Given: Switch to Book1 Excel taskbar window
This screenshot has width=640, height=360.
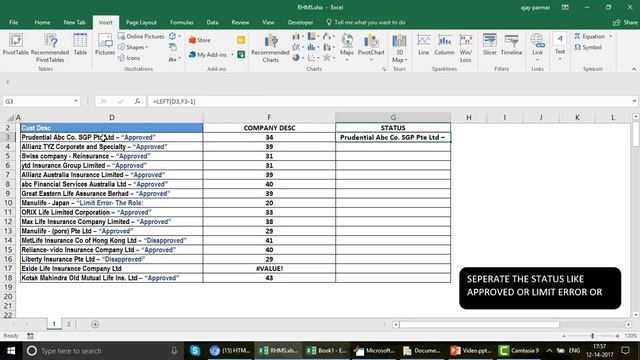Looking at the screenshot, I should pos(326,351).
